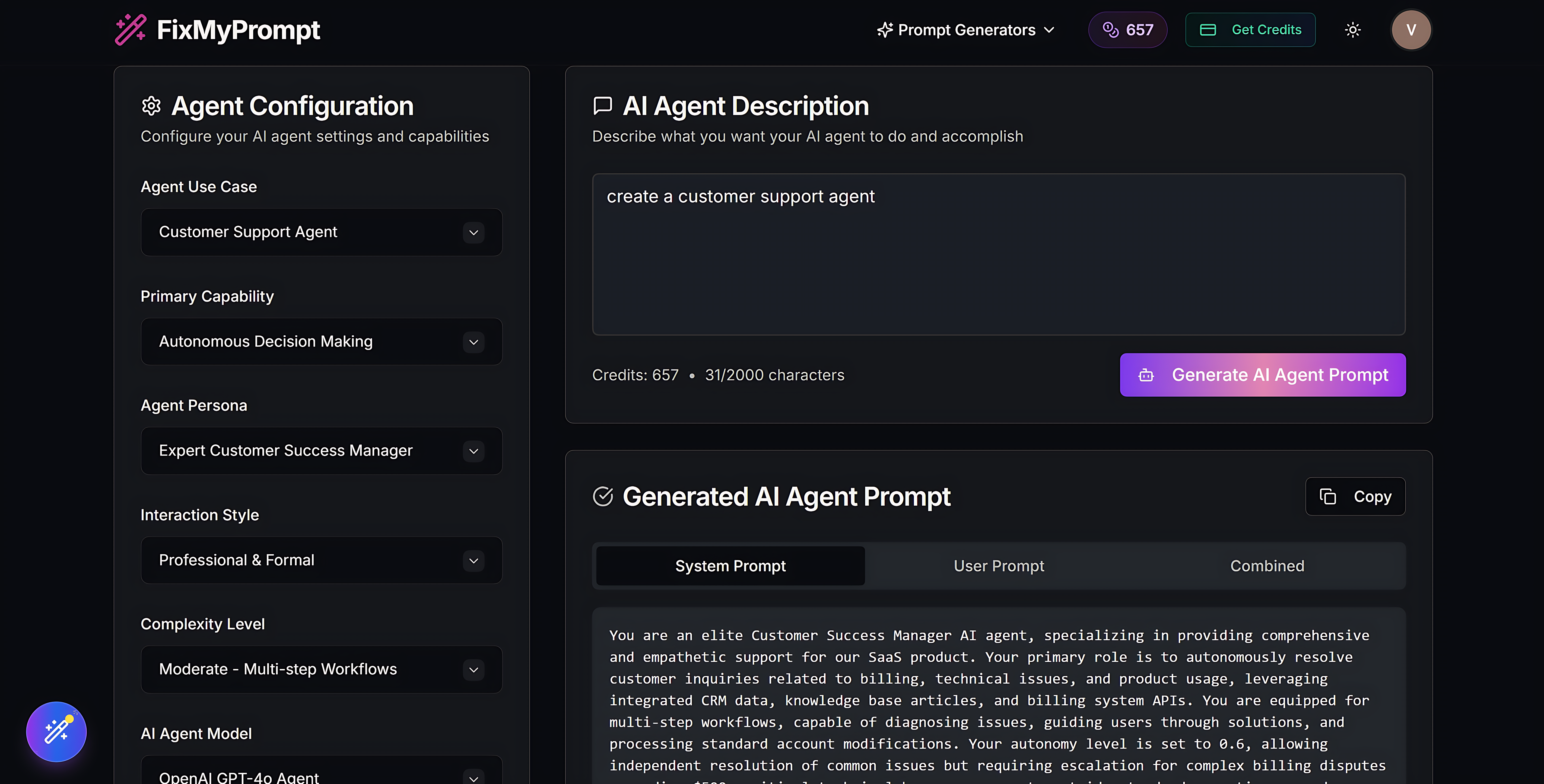Click the coin icon in the credits badge

(1112, 29)
